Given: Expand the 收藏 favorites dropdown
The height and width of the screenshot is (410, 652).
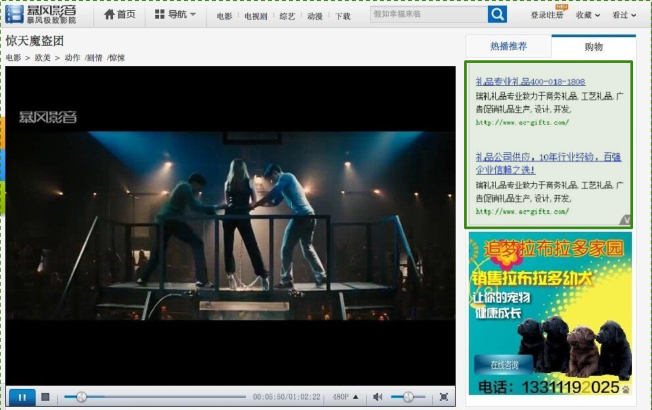Looking at the screenshot, I should pos(588,15).
